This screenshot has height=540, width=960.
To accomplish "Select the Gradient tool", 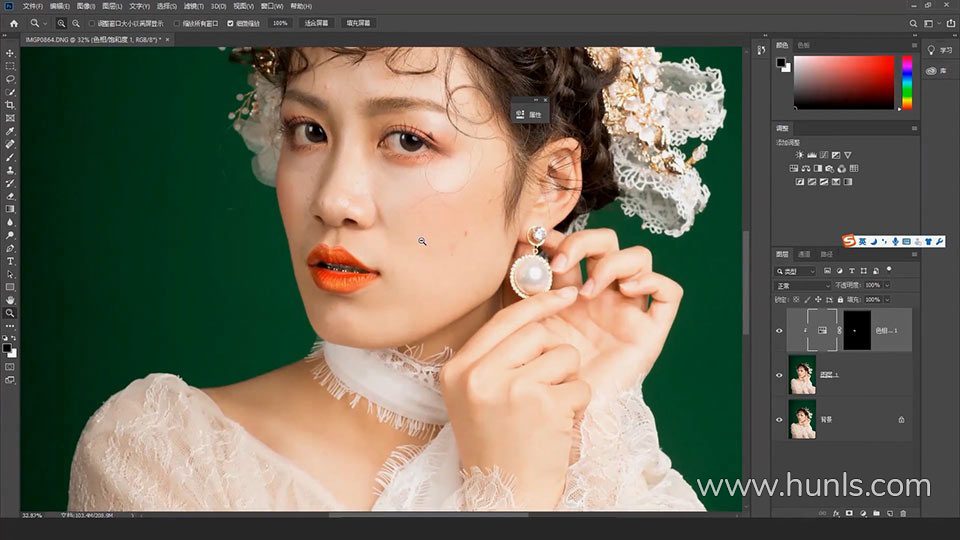I will [10, 209].
